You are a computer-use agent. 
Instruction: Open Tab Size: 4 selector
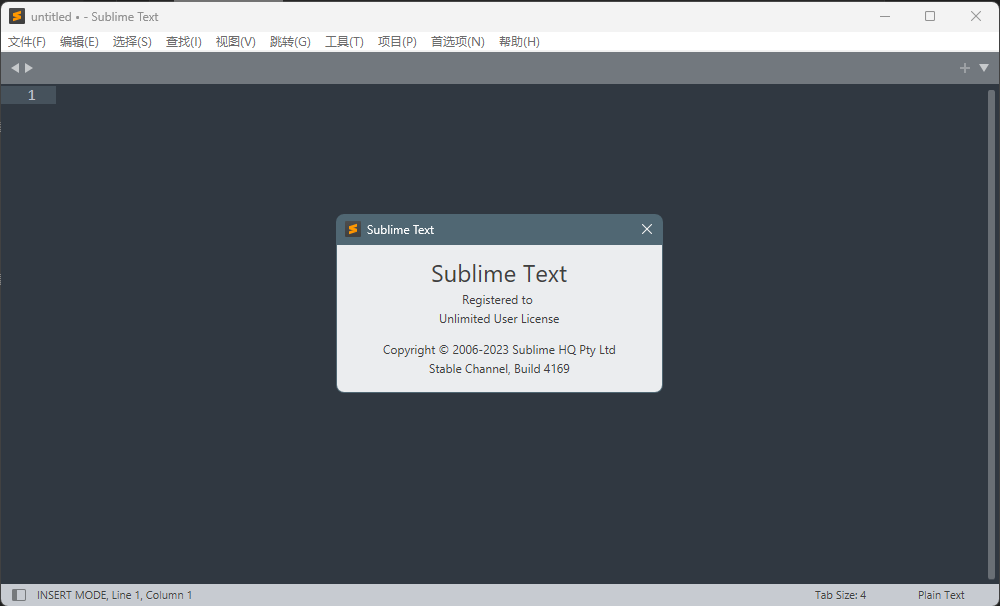[840, 595]
